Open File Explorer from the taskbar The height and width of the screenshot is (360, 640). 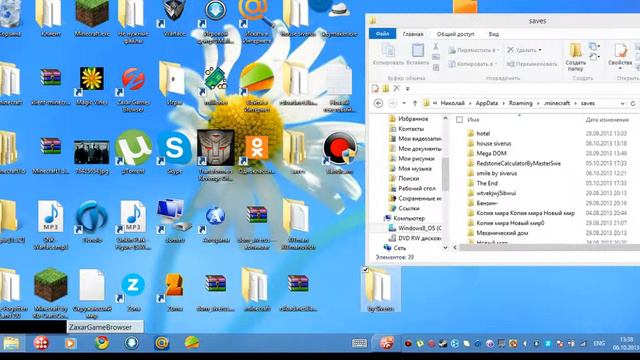[x=12, y=344]
